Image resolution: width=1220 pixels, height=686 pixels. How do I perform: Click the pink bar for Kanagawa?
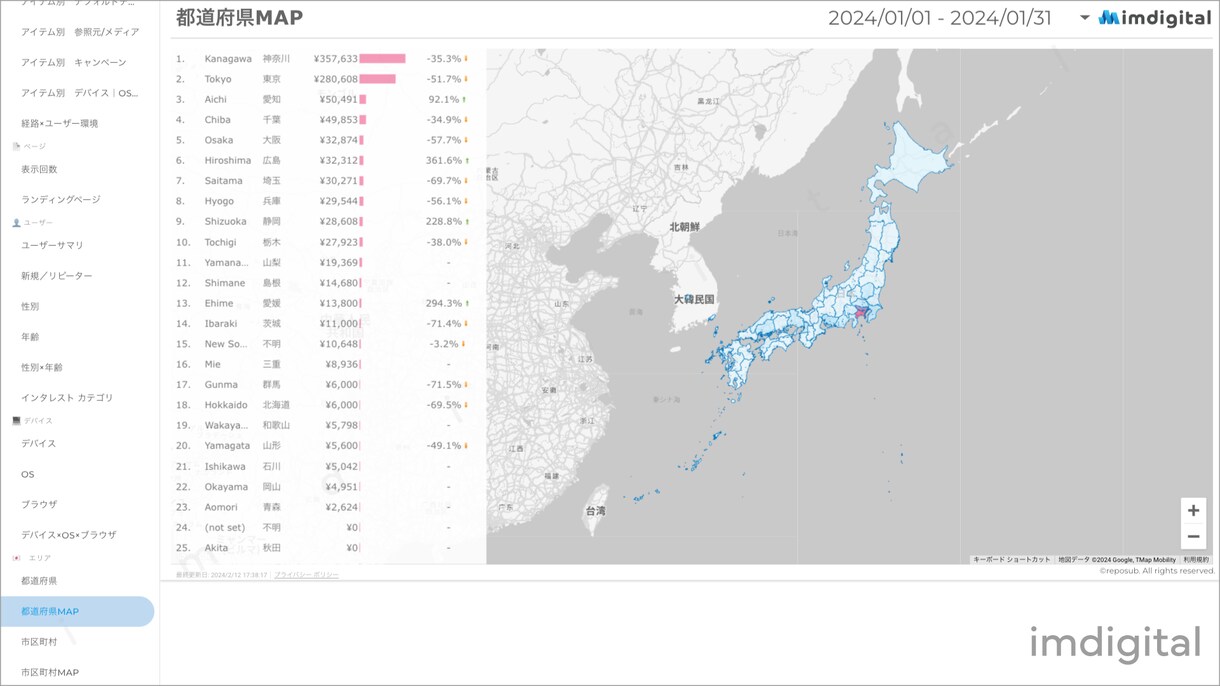[382, 59]
